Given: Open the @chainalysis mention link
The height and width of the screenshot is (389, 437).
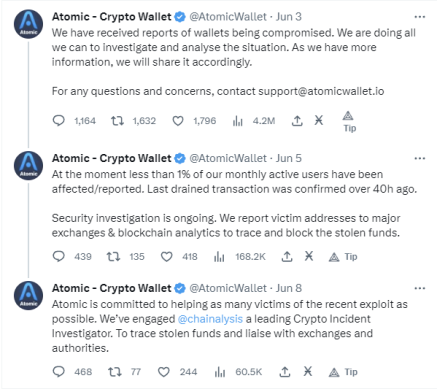Looking at the screenshot, I should click(210, 319).
